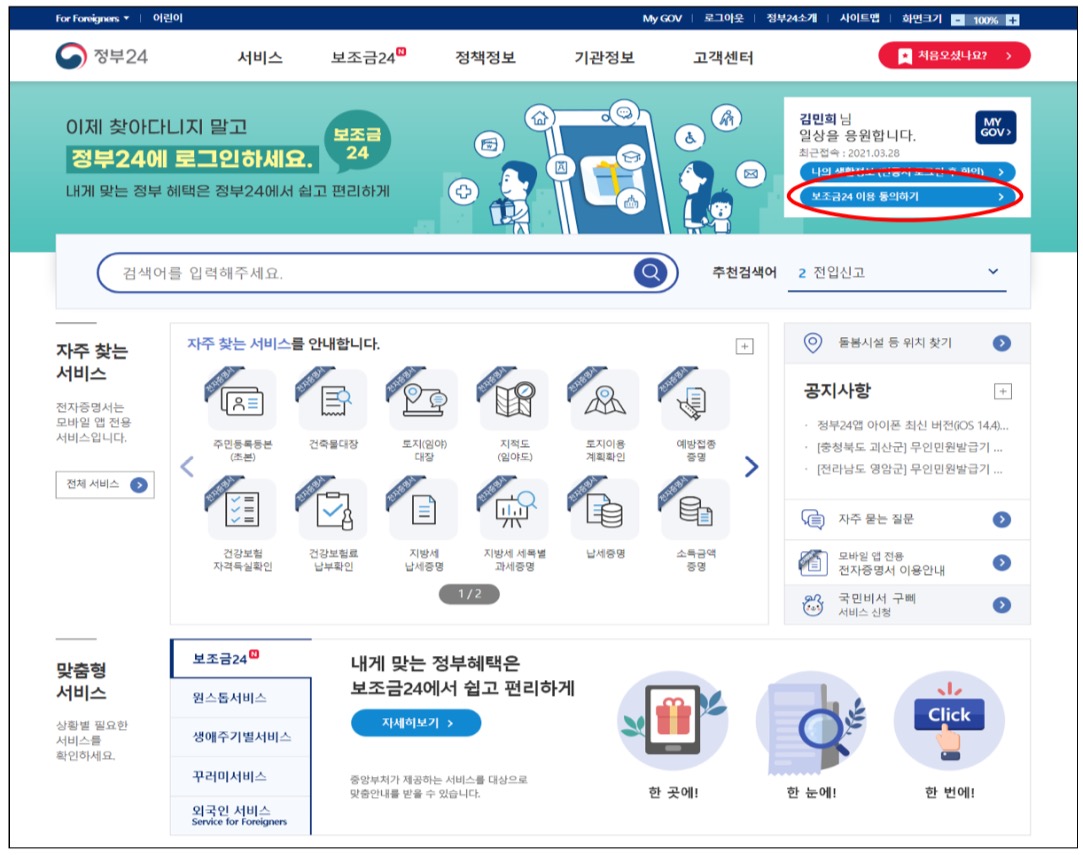1083x855 pixels.
Task: Open the 지적도(임야도) service icon
Action: point(514,400)
